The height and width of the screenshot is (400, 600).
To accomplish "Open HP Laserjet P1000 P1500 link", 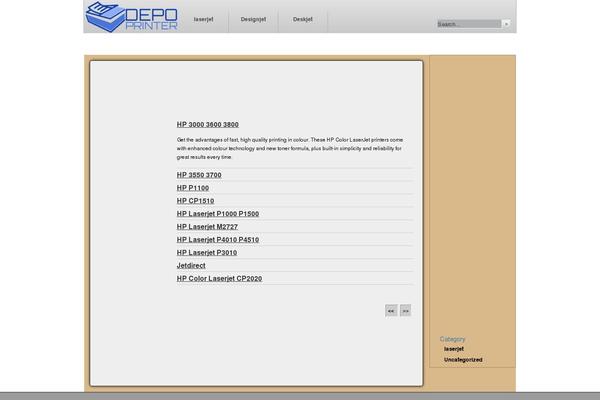I will (218, 214).
